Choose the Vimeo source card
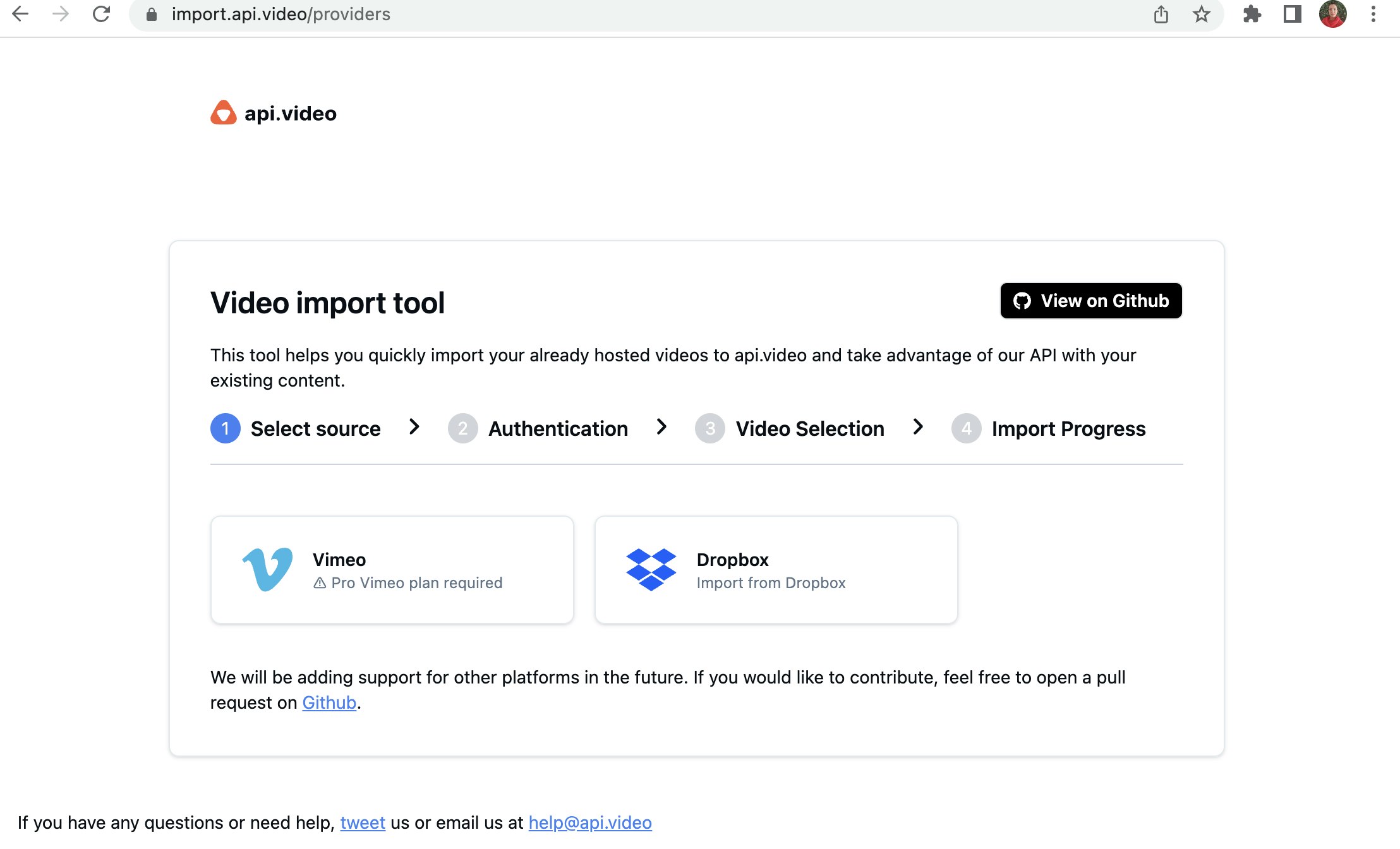Image resolution: width=1400 pixels, height=849 pixels. coord(392,570)
